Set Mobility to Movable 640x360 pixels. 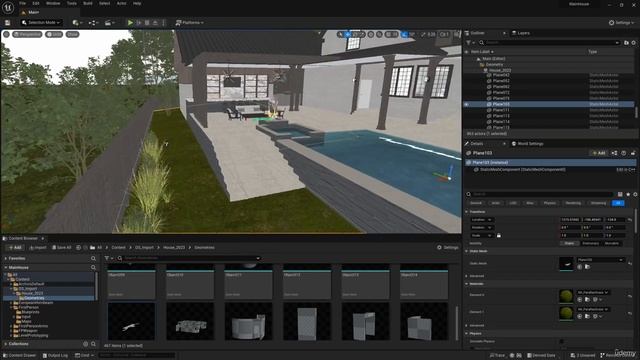[x=611, y=243]
